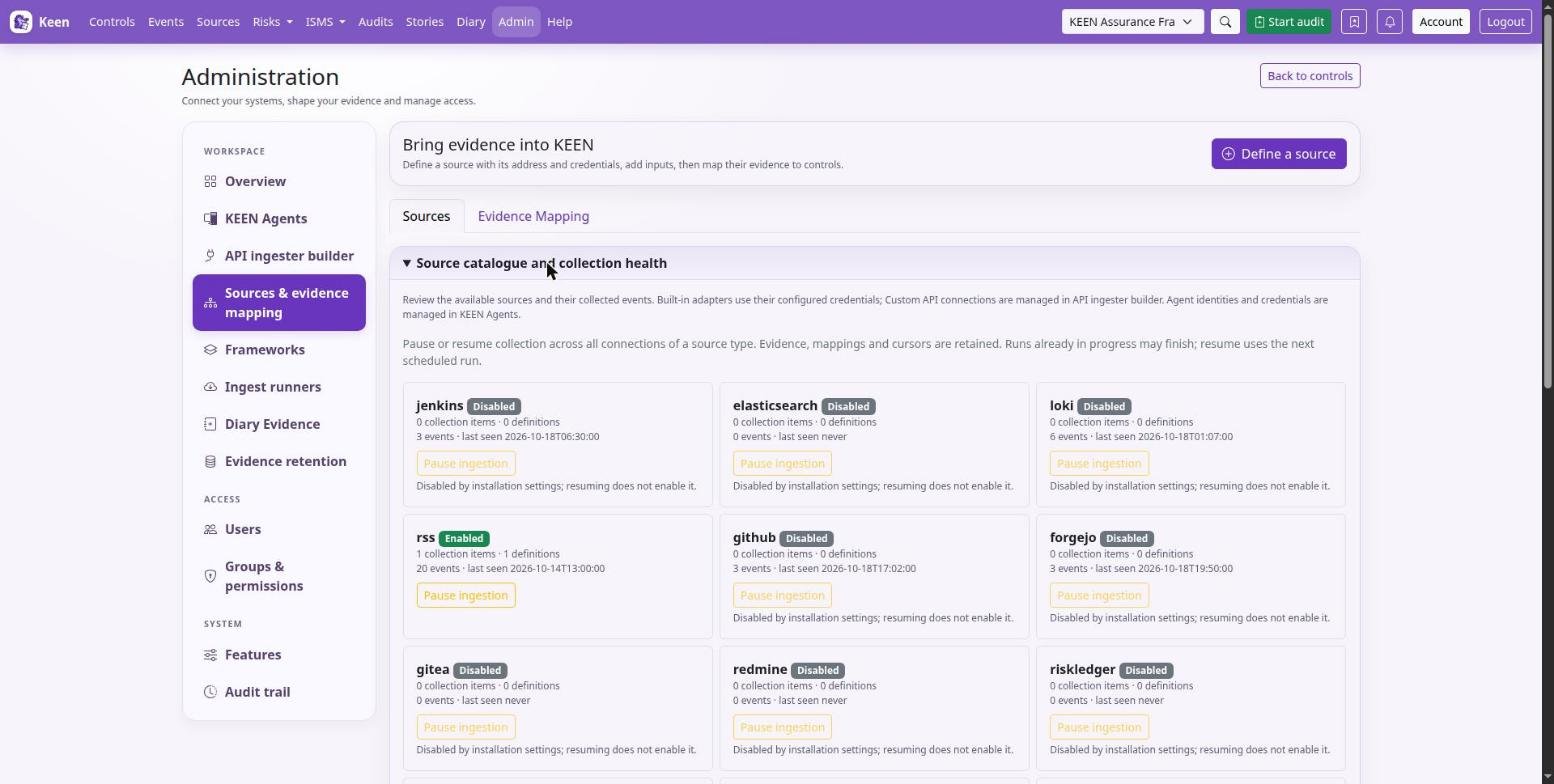Open KEEN Agents in sidebar
The width and height of the screenshot is (1554, 784).
(279, 219)
